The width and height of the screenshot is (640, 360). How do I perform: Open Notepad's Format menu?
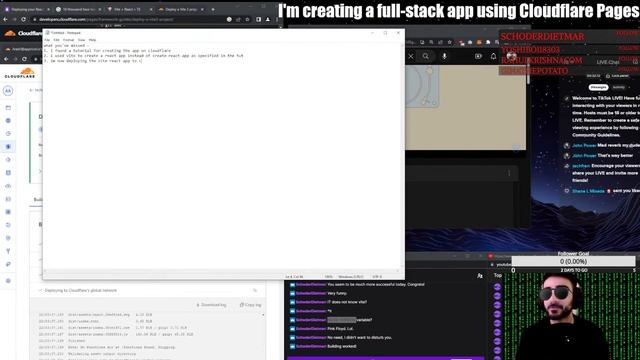tap(69, 40)
